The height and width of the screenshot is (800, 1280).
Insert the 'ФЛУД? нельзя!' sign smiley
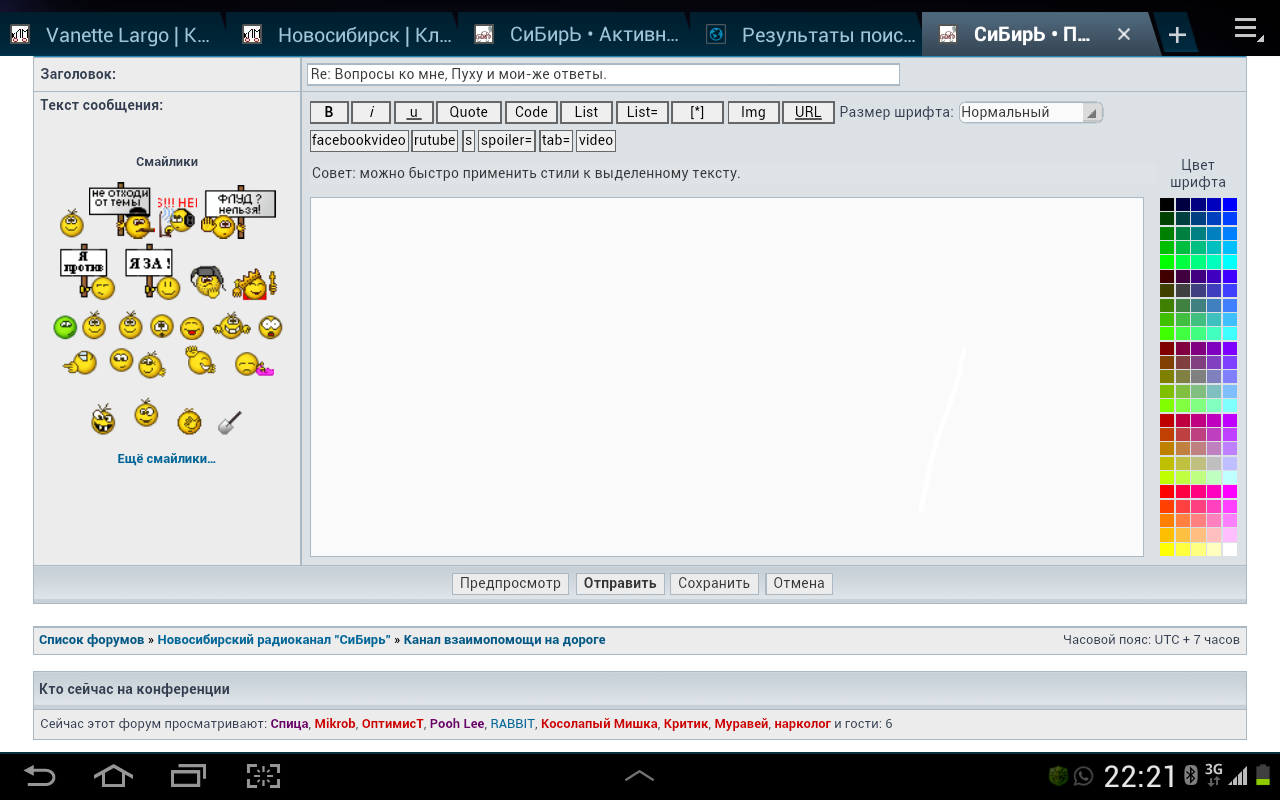click(x=238, y=212)
